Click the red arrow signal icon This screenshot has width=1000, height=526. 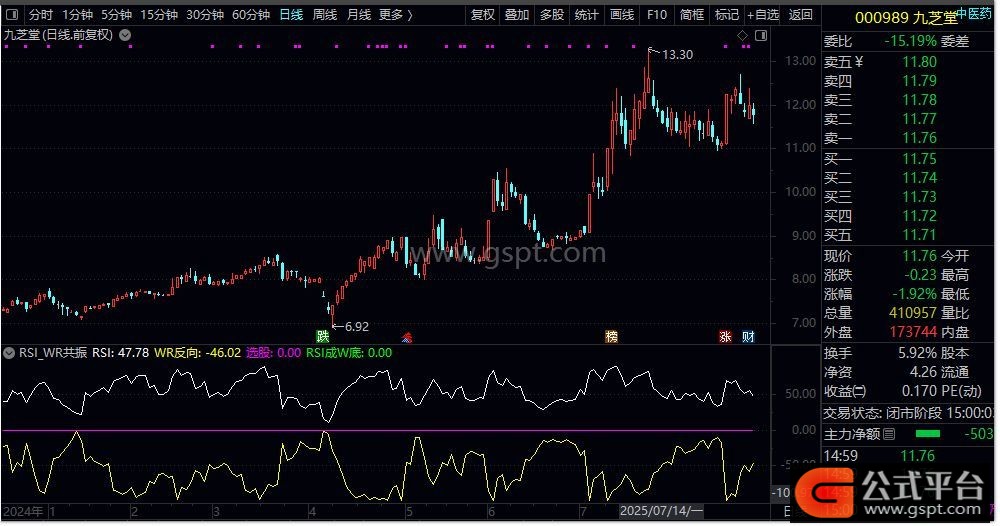(406, 337)
